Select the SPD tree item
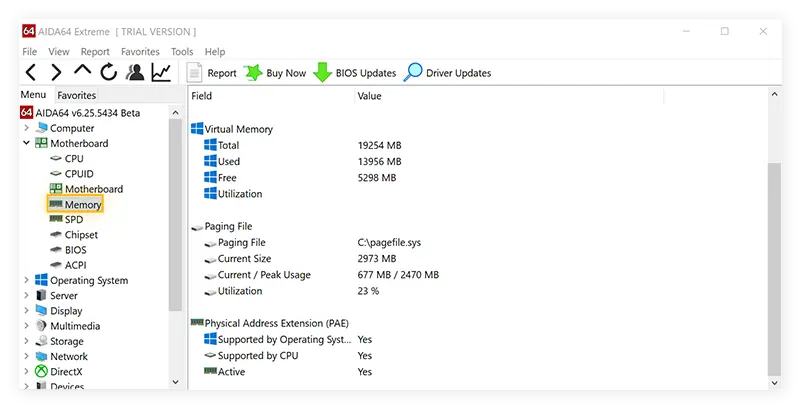 pos(66,219)
